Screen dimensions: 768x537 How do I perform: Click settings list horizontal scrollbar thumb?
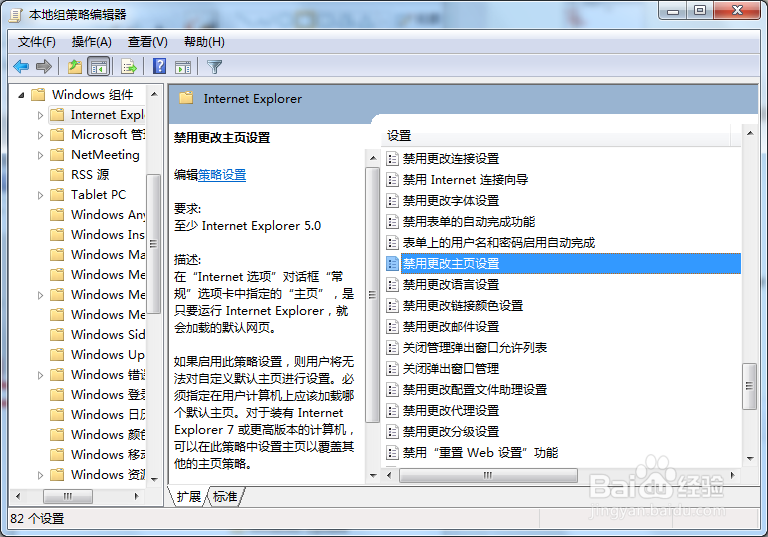[x=488, y=475]
